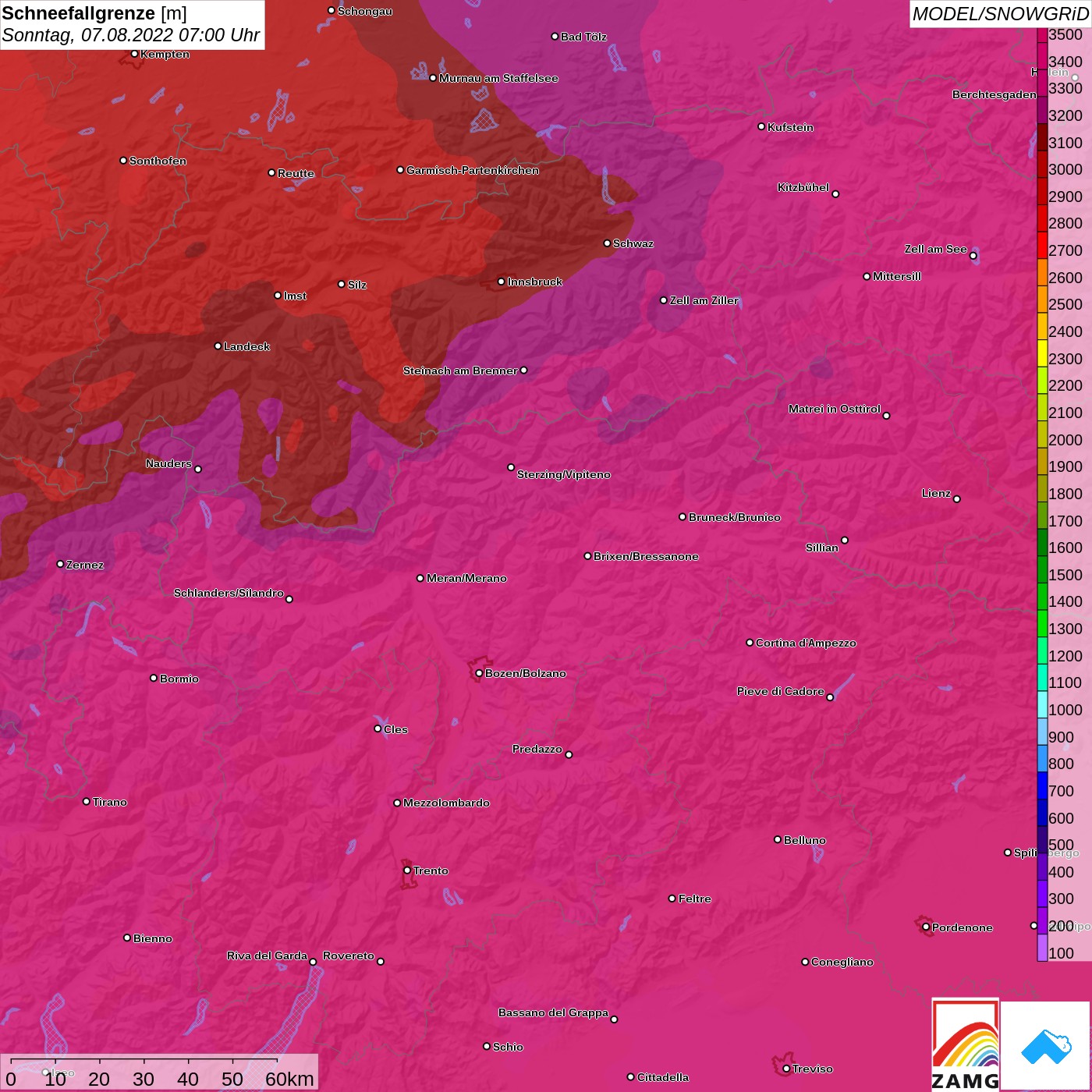Click the date Sonntag, 07.08.2022 07:00 Uhr

tap(131, 35)
